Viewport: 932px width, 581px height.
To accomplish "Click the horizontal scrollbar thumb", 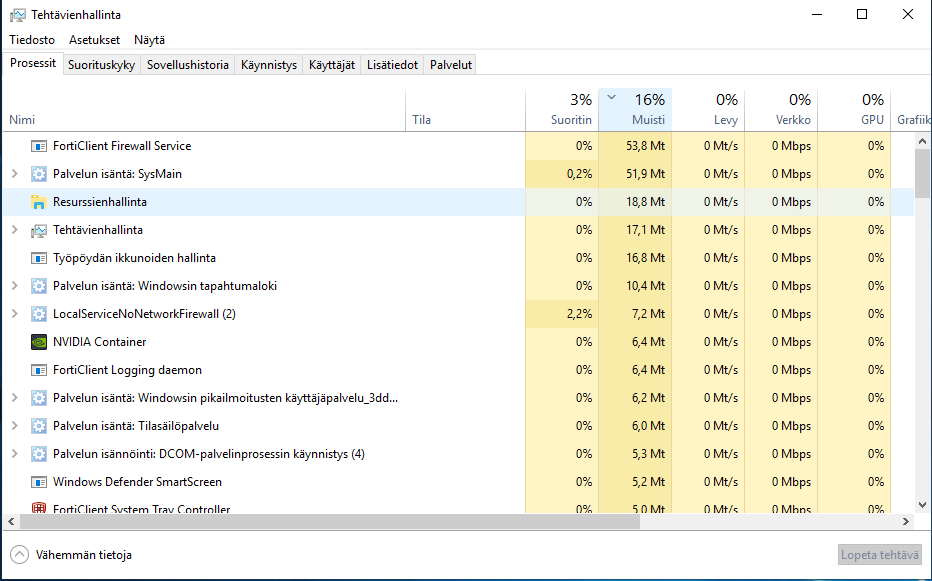I will click(x=330, y=522).
